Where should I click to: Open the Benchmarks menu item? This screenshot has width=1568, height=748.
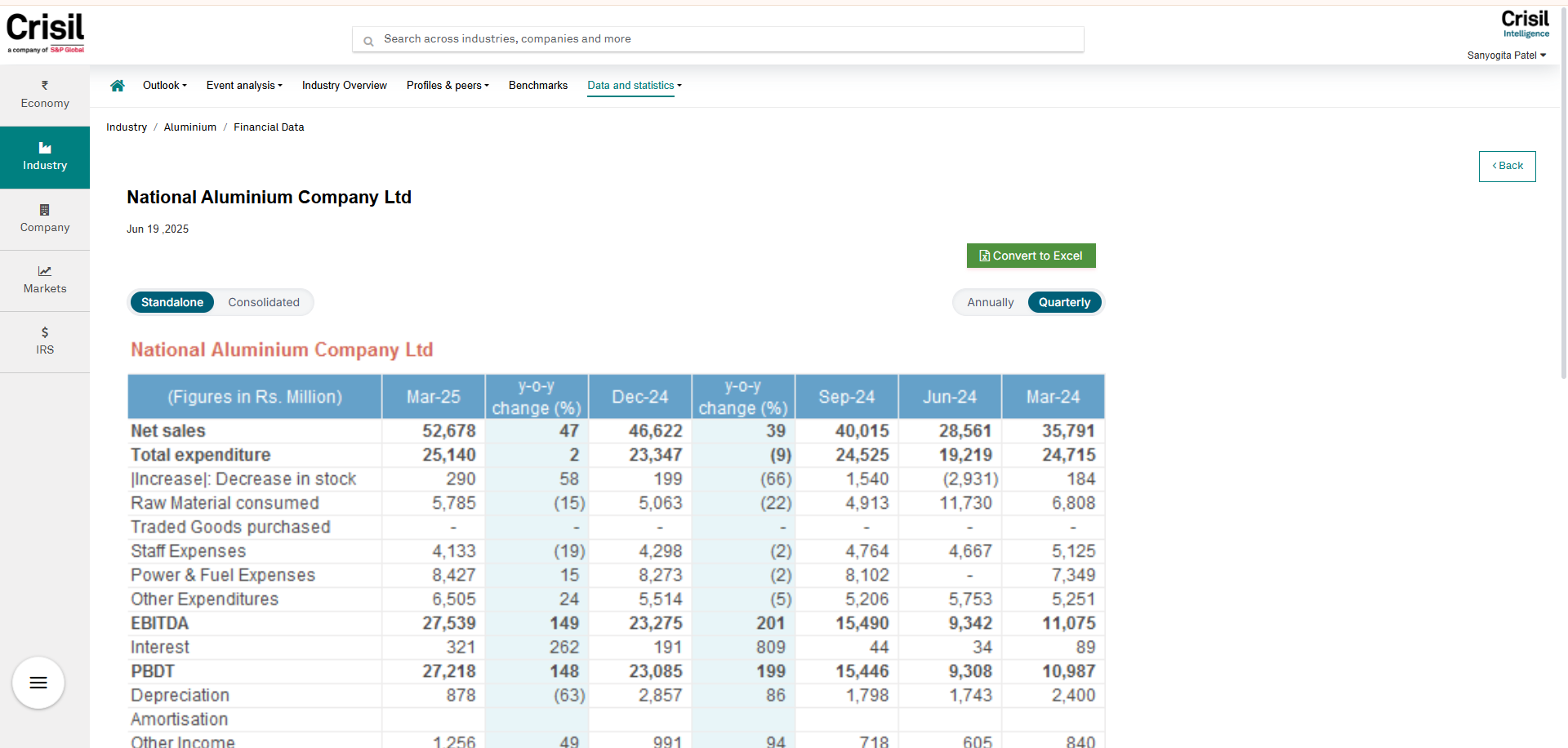coord(537,86)
